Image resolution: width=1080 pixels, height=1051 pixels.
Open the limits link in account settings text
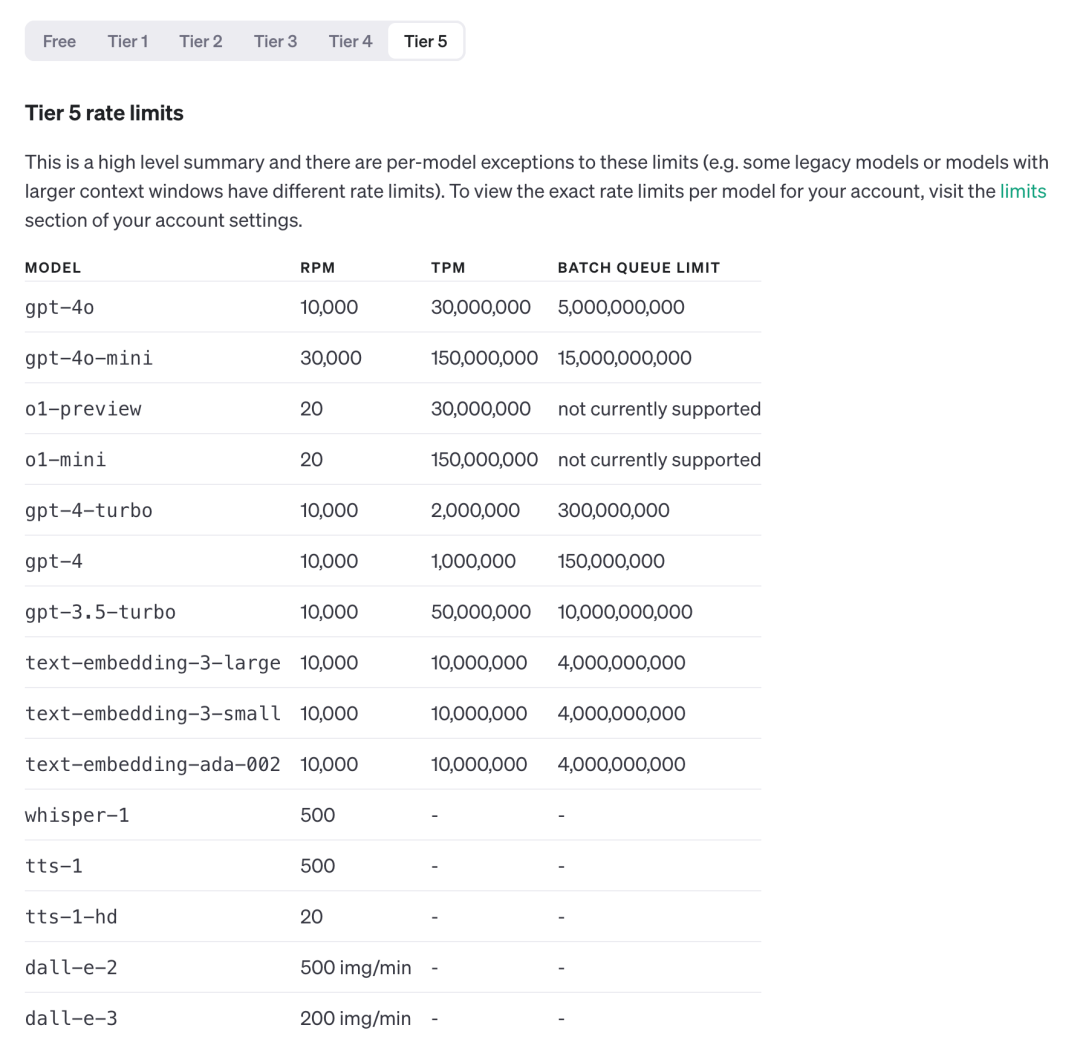pos(1022,191)
